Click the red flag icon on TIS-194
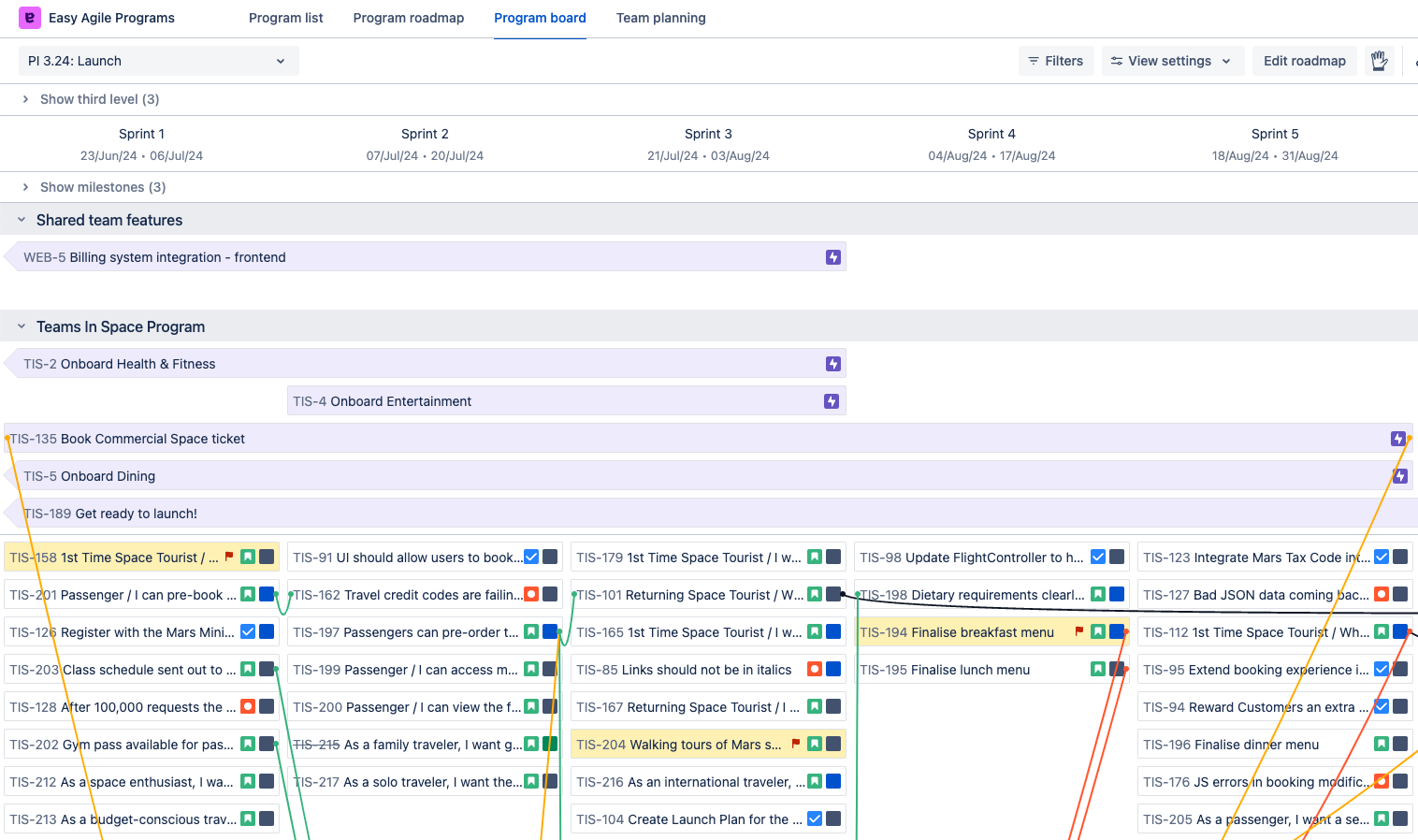The width and height of the screenshot is (1418, 840). click(x=1078, y=632)
